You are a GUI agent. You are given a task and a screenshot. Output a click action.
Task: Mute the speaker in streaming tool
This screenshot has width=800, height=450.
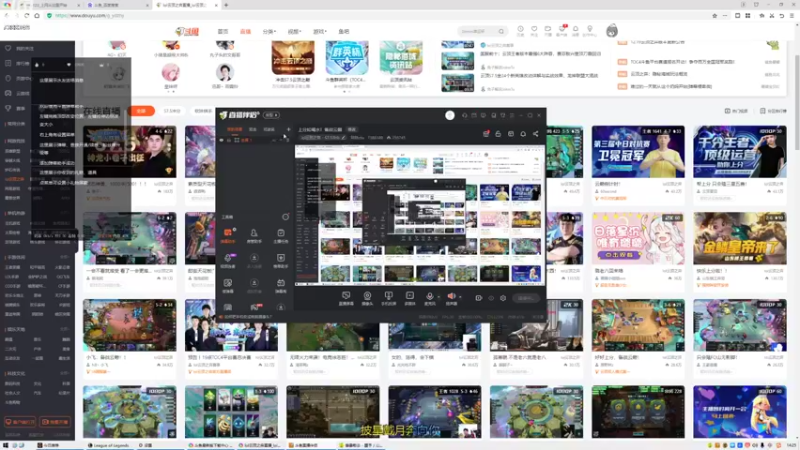[451, 298]
